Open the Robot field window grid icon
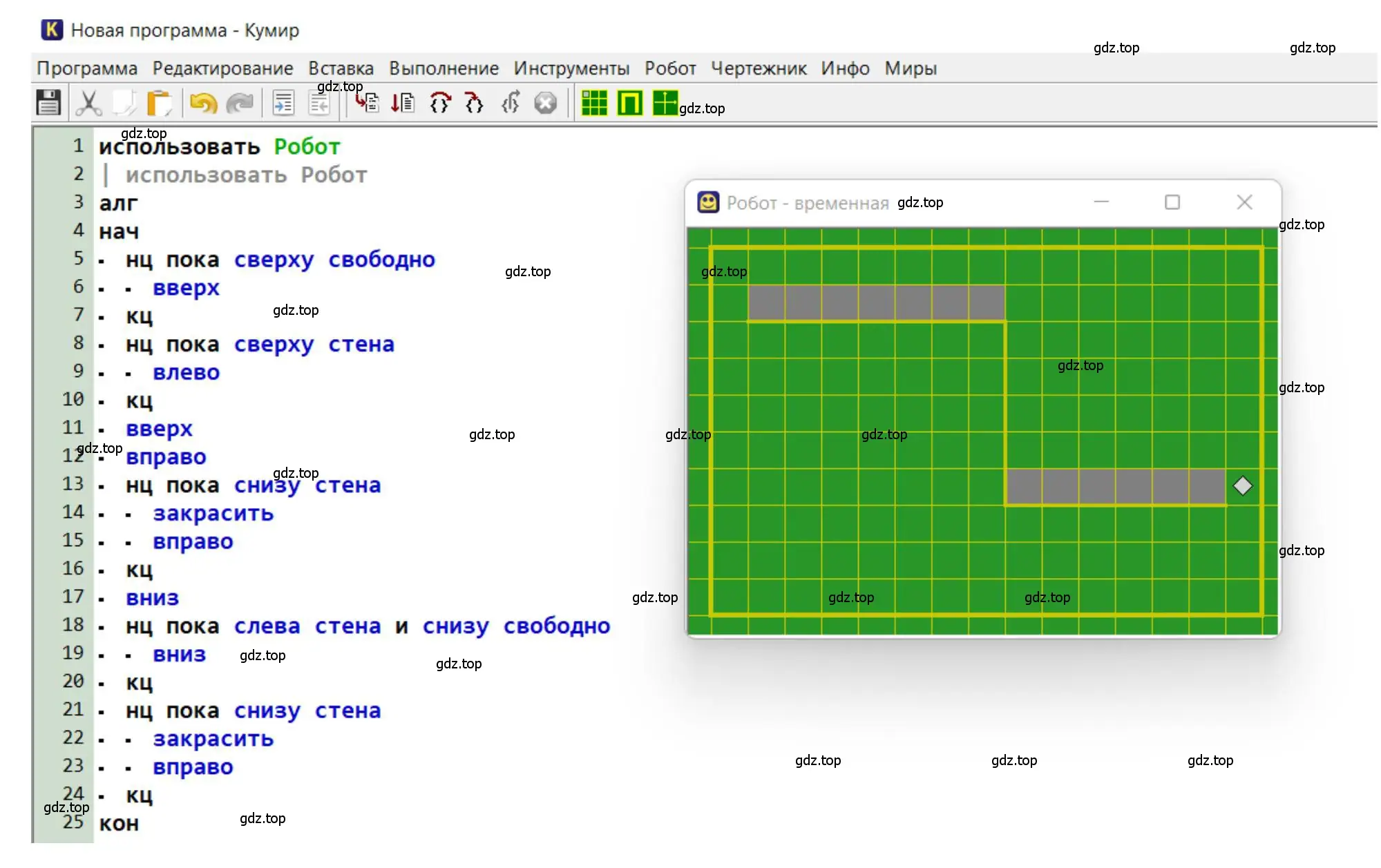The image size is (1381, 868). [594, 103]
